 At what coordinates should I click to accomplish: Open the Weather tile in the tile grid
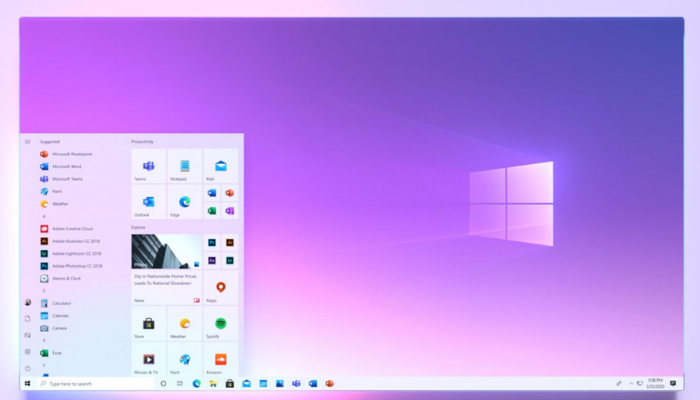point(184,323)
